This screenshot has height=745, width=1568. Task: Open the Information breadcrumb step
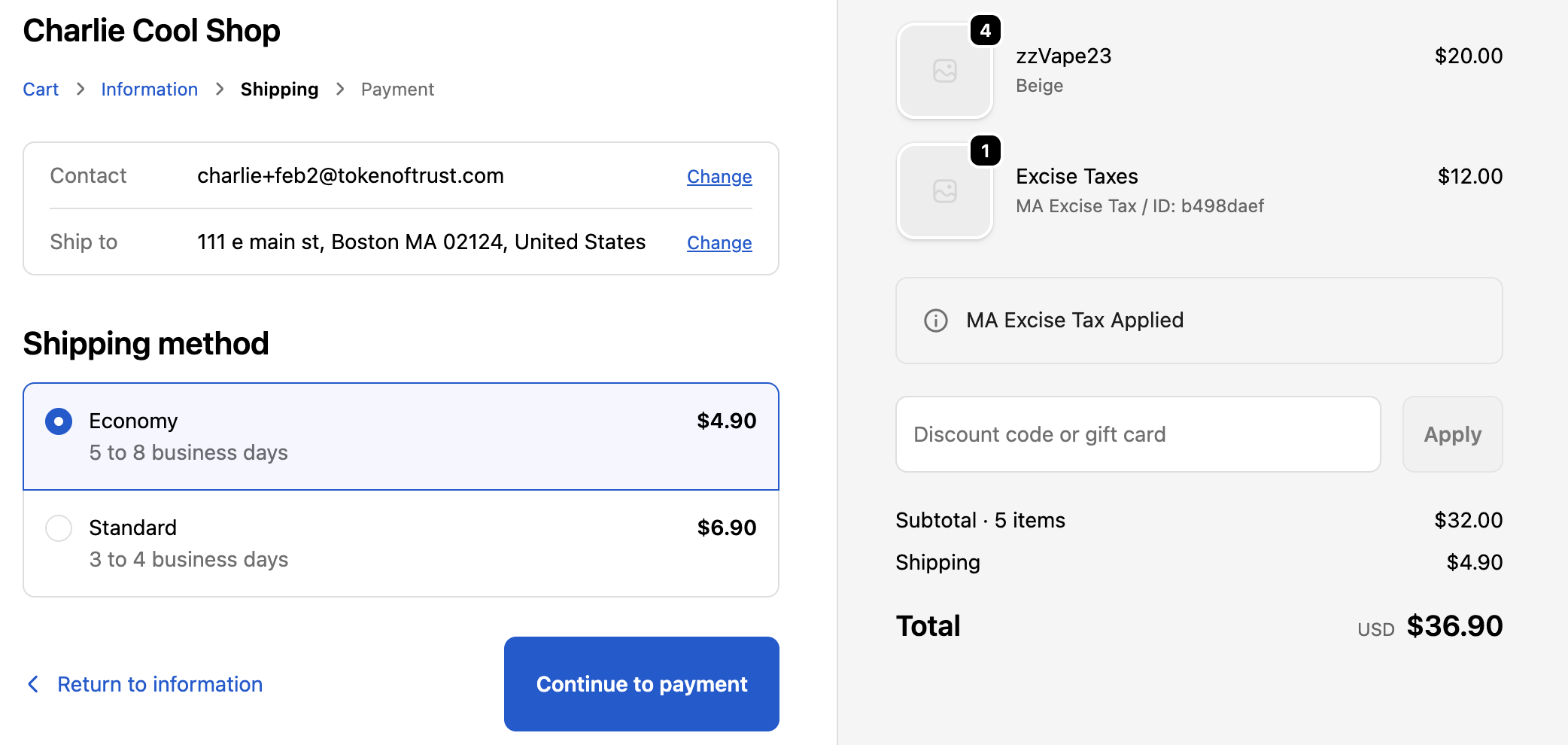[149, 90]
